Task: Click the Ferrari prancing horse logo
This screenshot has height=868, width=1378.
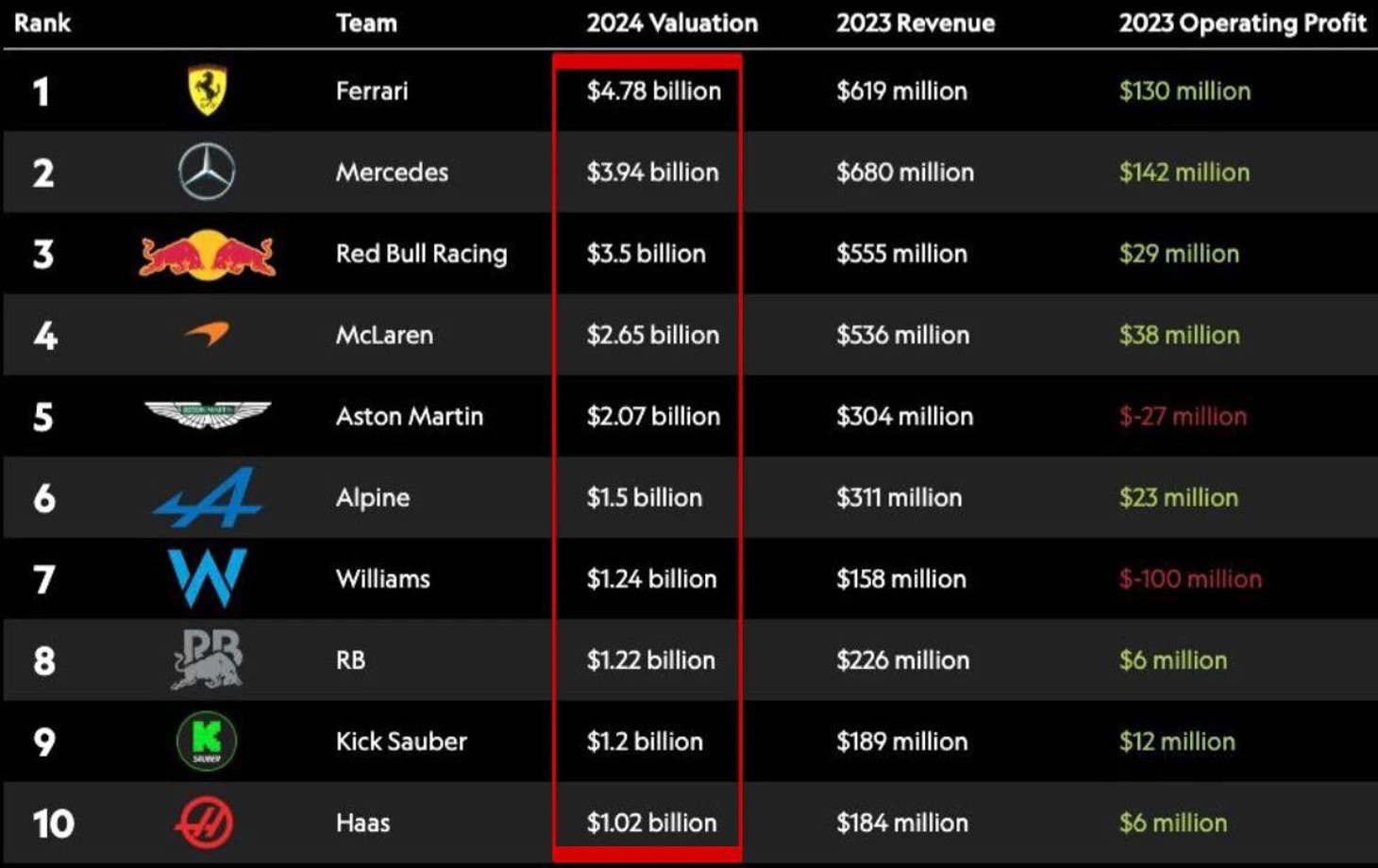Action: point(208,91)
